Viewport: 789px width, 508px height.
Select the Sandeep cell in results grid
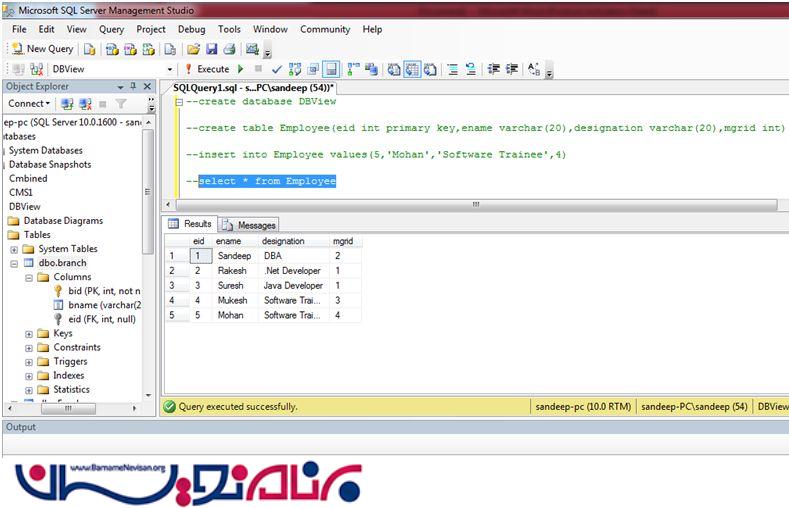point(233,256)
